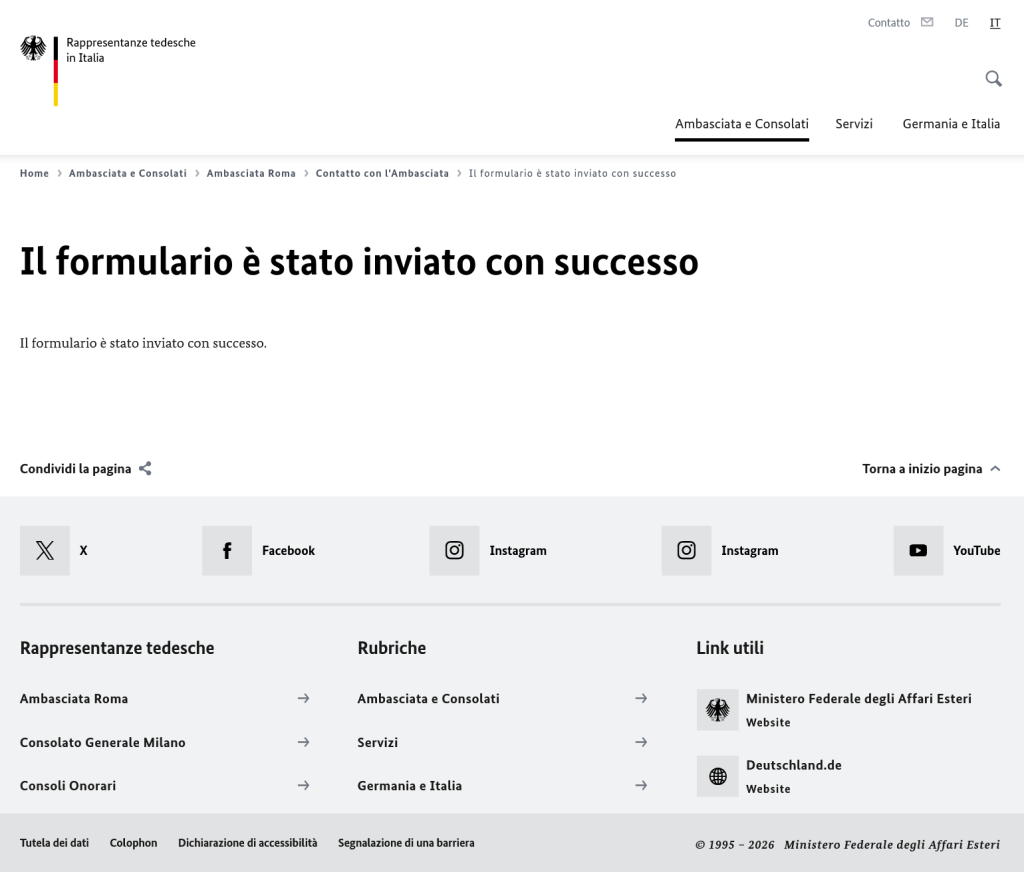Open the Tutela dei dati footer link
Screen dimensions: 1024x872
tap(54, 843)
